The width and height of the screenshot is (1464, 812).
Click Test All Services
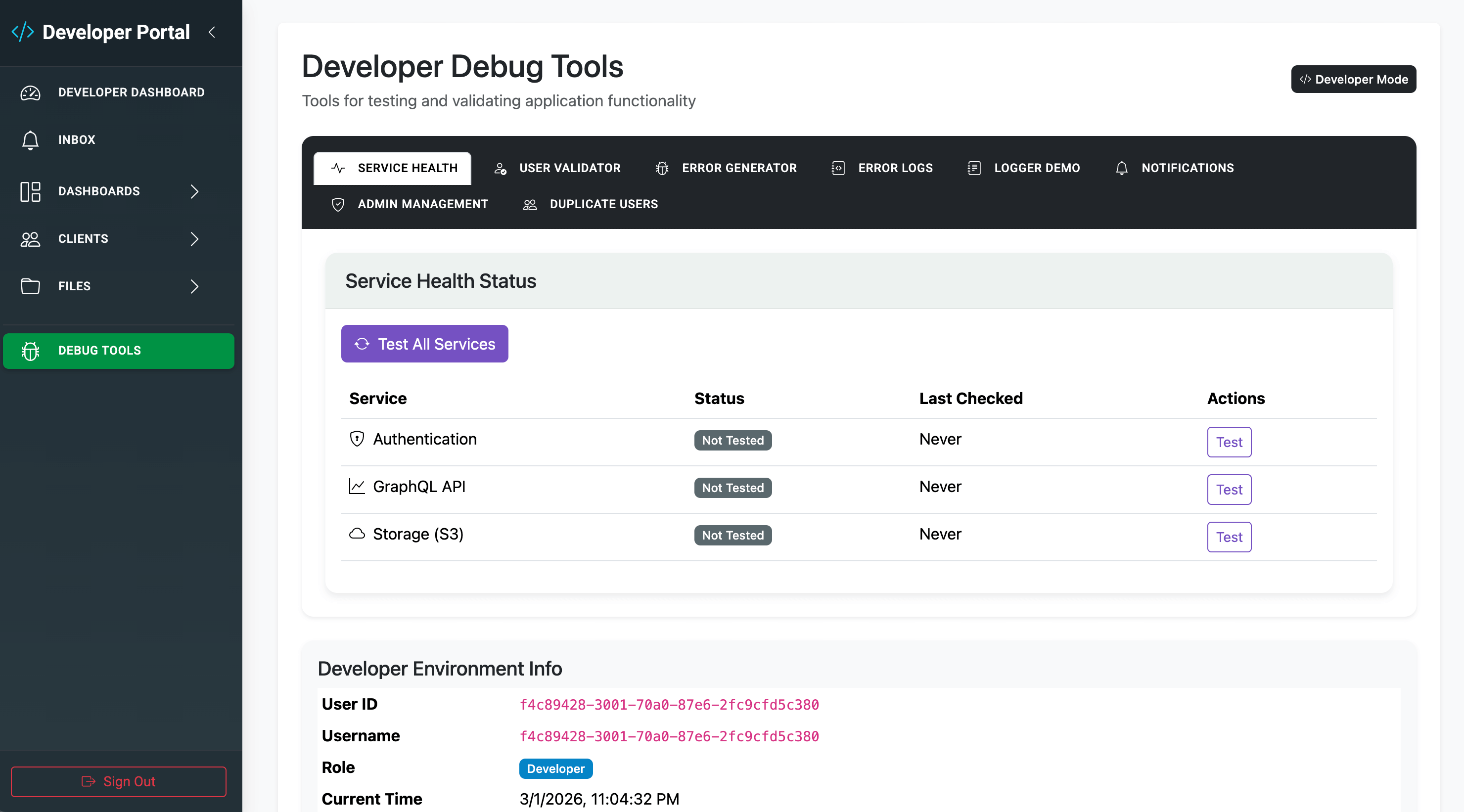coord(424,344)
